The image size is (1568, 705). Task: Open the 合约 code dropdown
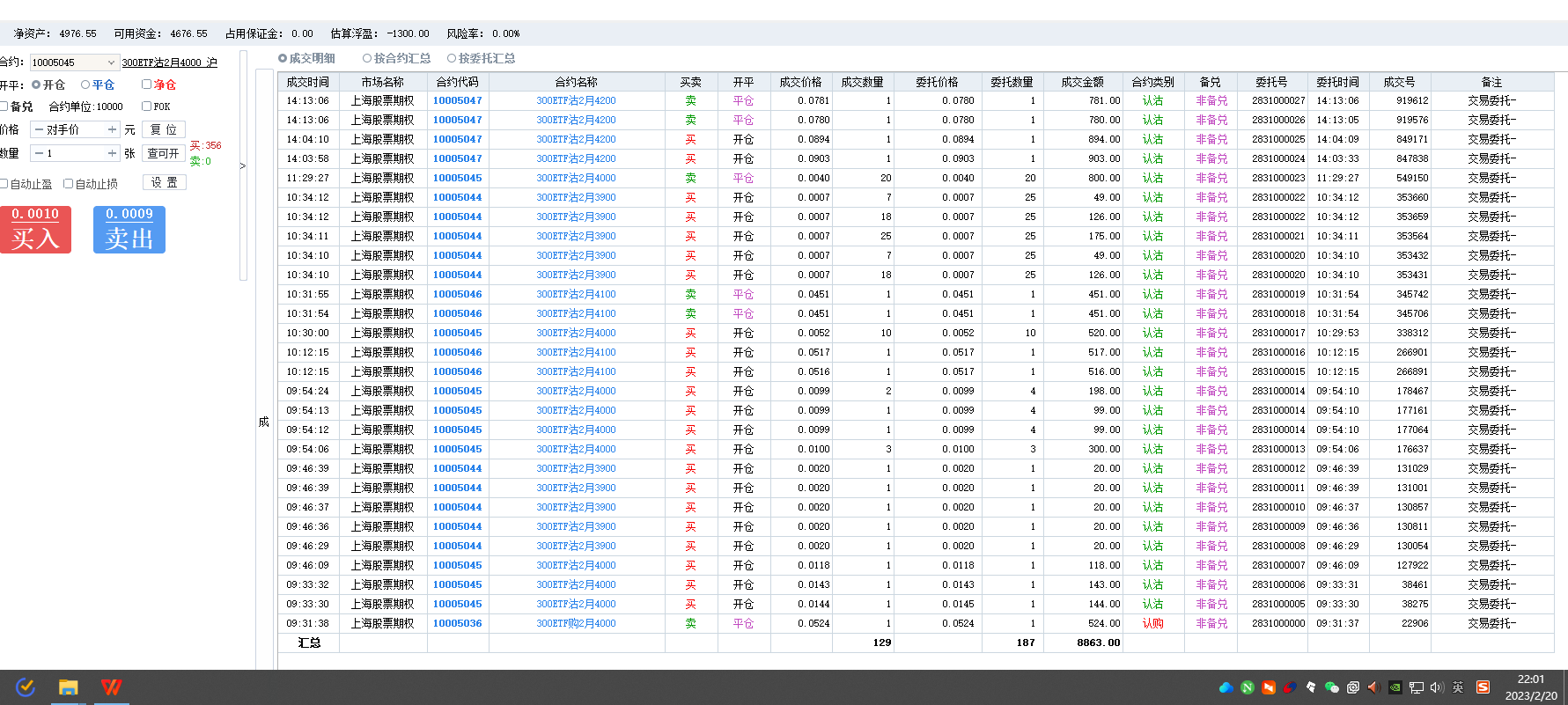(111, 62)
